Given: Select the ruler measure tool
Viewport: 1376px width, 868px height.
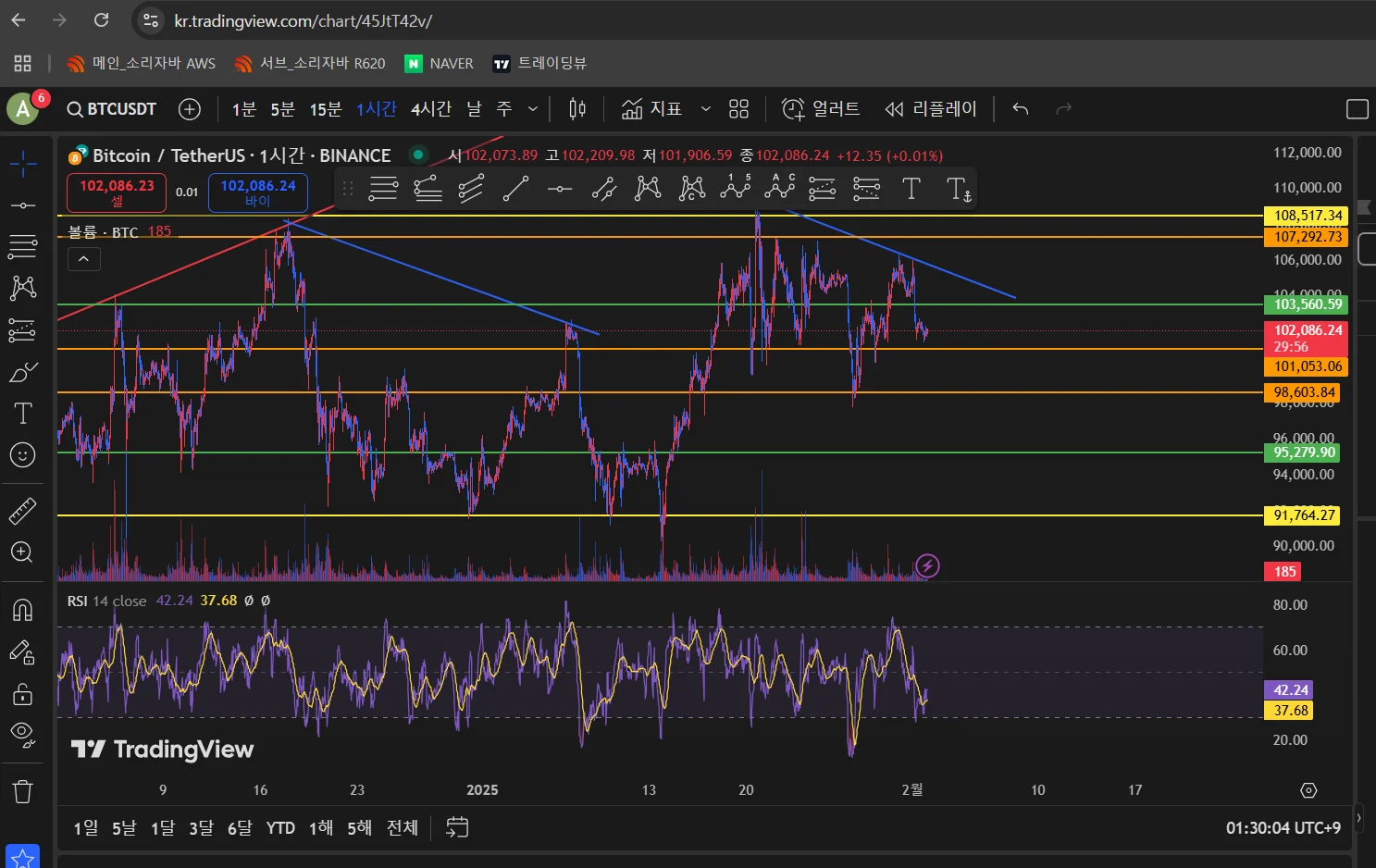Looking at the screenshot, I should [22, 510].
